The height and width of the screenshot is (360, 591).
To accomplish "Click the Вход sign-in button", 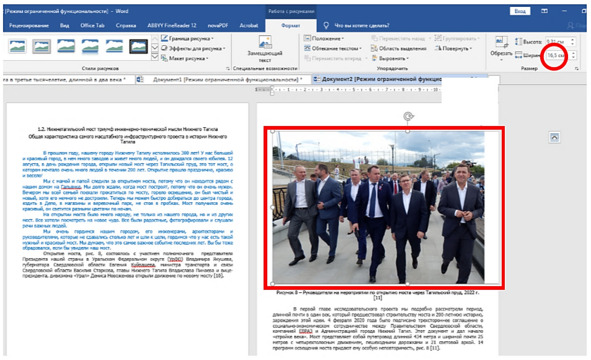I will (520, 11).
